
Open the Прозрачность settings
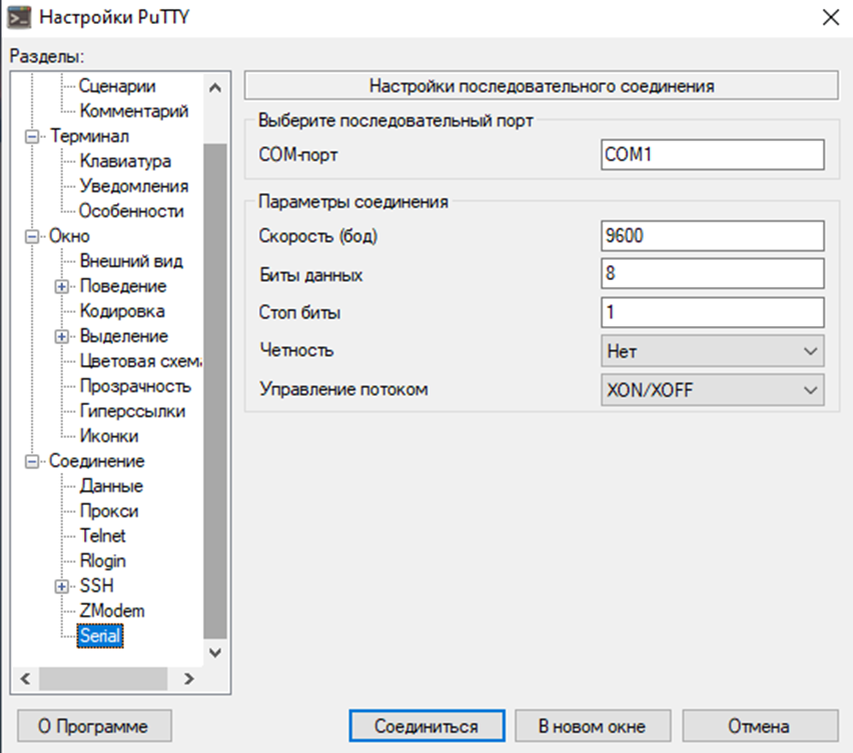pyautogui.click(x=135, y=386)
